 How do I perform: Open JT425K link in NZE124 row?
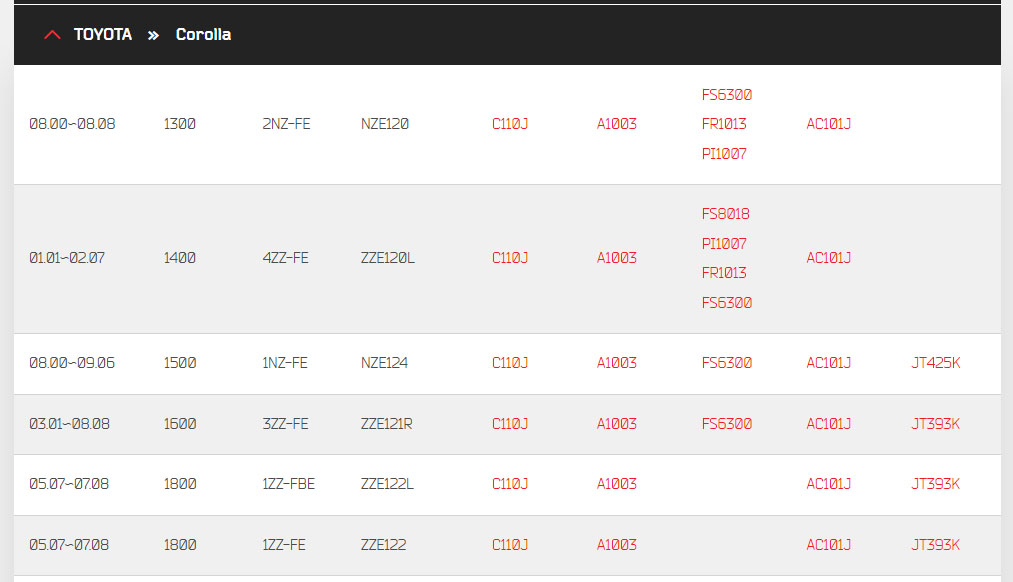(935, 363)
